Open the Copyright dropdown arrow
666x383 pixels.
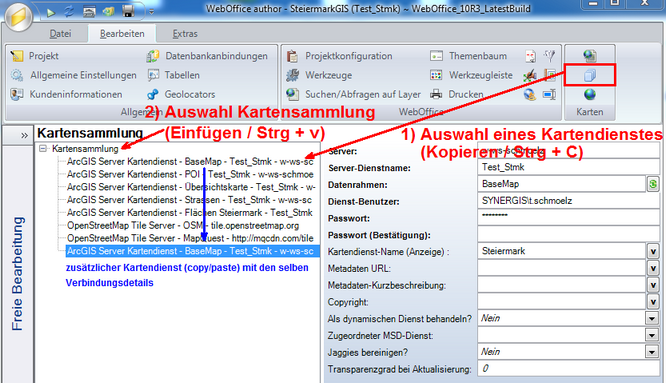click(653, 301)
